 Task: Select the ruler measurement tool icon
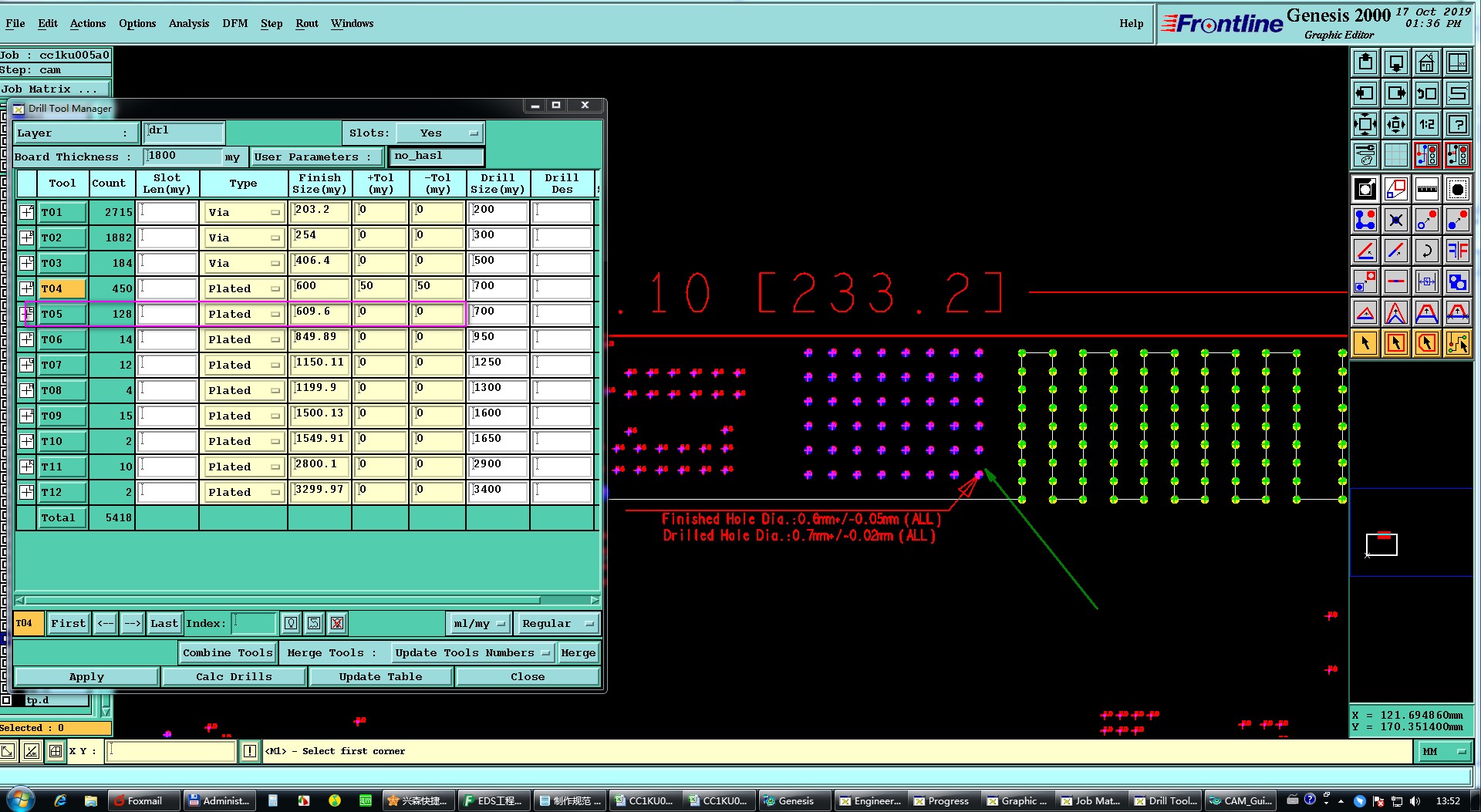pos(1426,189)
